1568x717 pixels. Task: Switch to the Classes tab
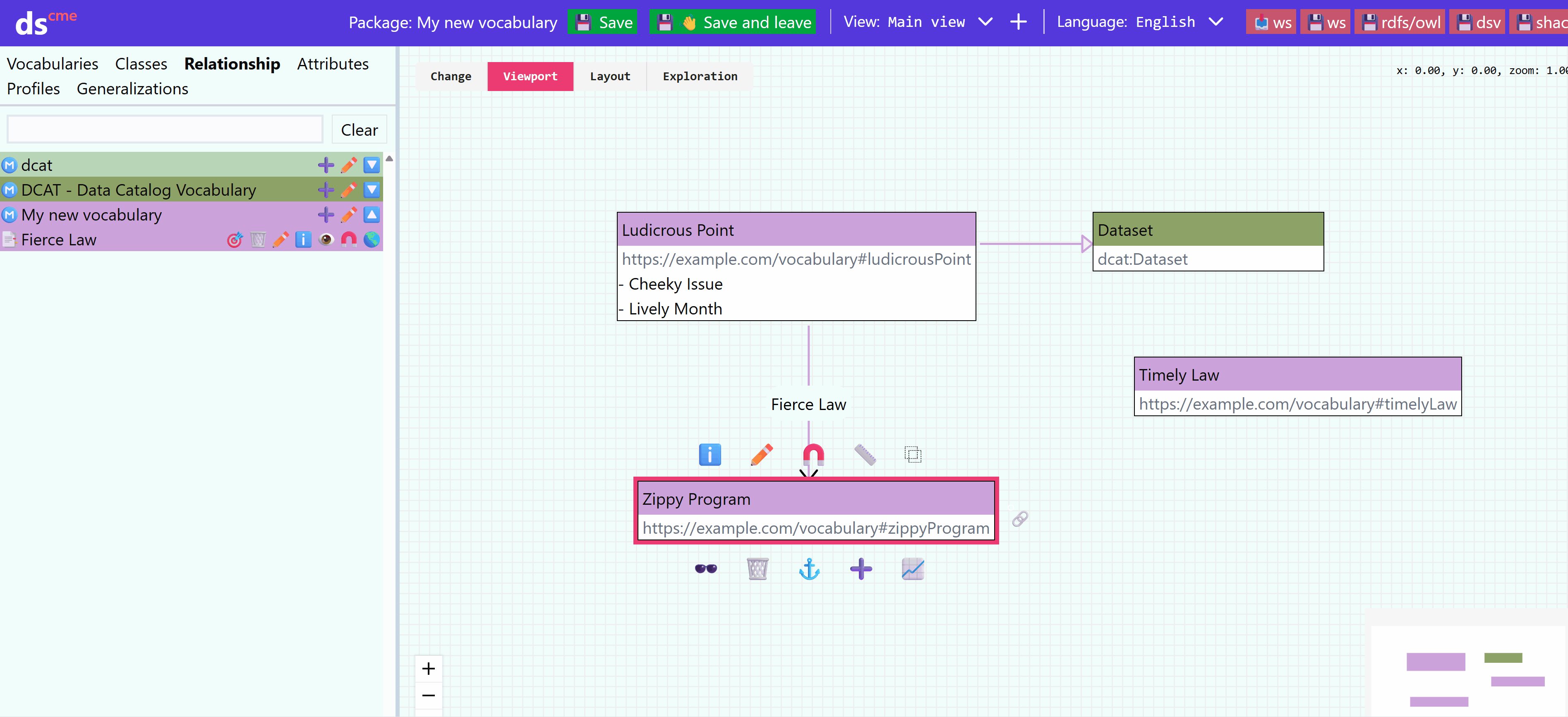[141, 64]
